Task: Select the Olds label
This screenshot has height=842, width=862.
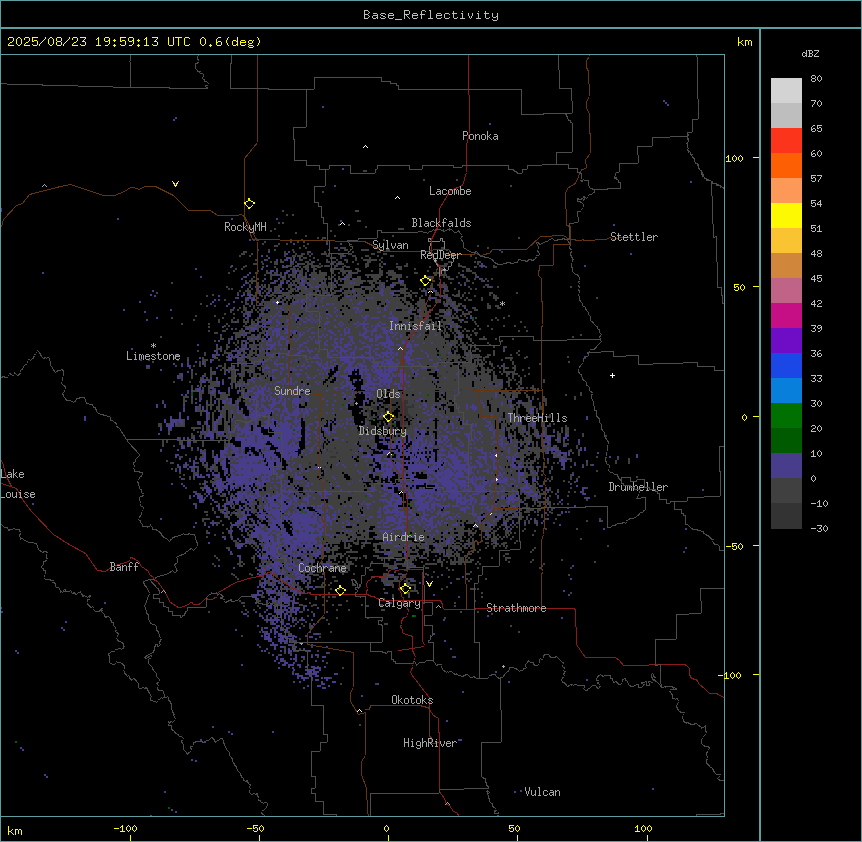Action: point(388,394)
